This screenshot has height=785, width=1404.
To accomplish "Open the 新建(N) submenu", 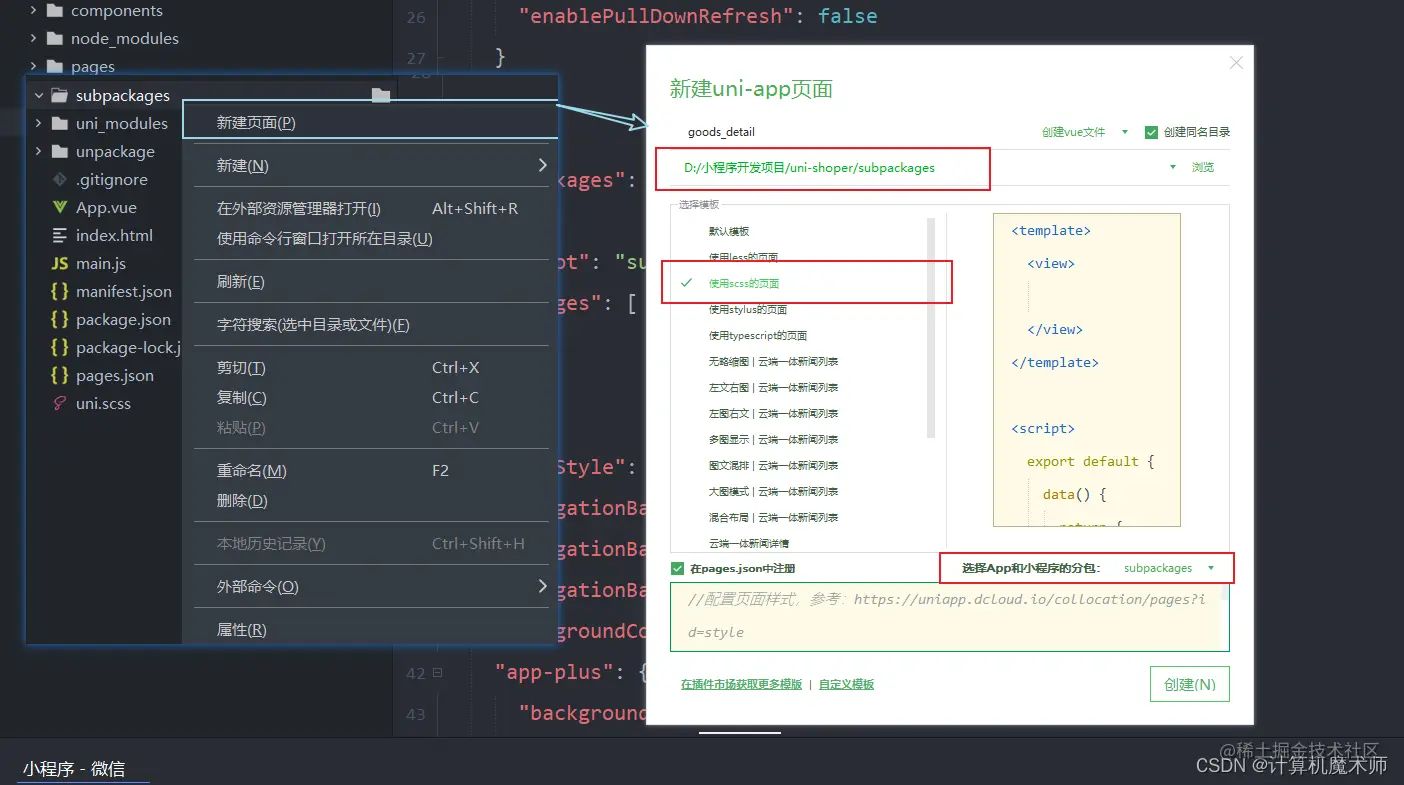I will (369, 165).
